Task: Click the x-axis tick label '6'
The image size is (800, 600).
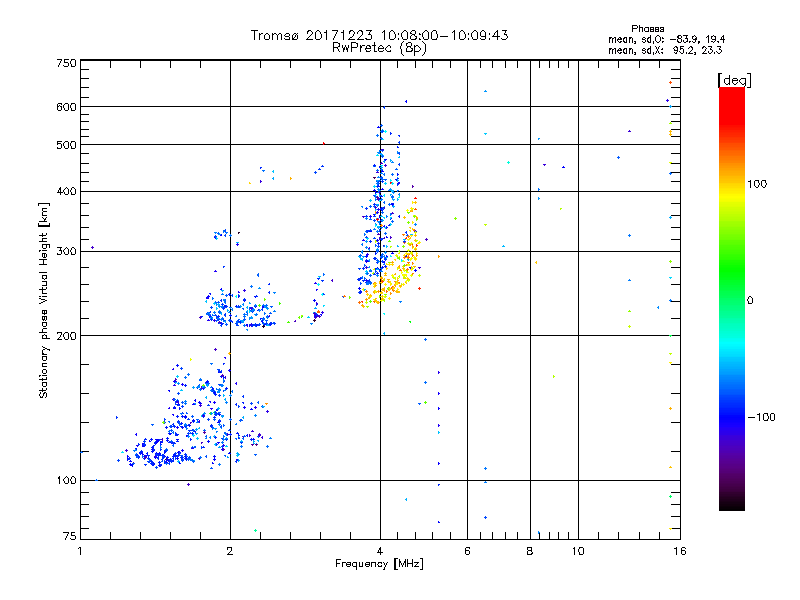Action: tap(467, 551)
